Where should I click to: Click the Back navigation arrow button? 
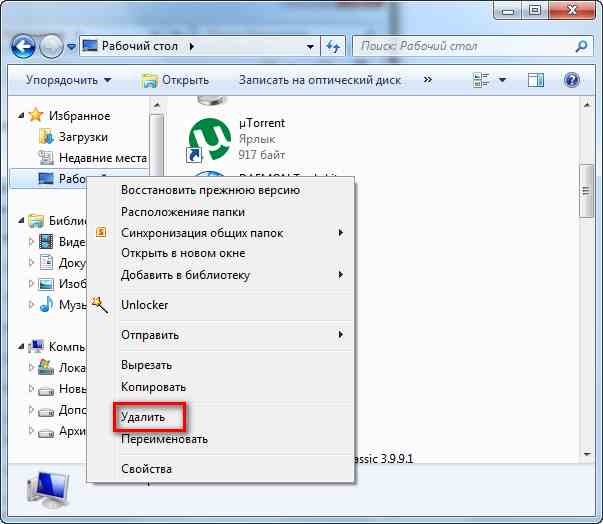[24, 46]
